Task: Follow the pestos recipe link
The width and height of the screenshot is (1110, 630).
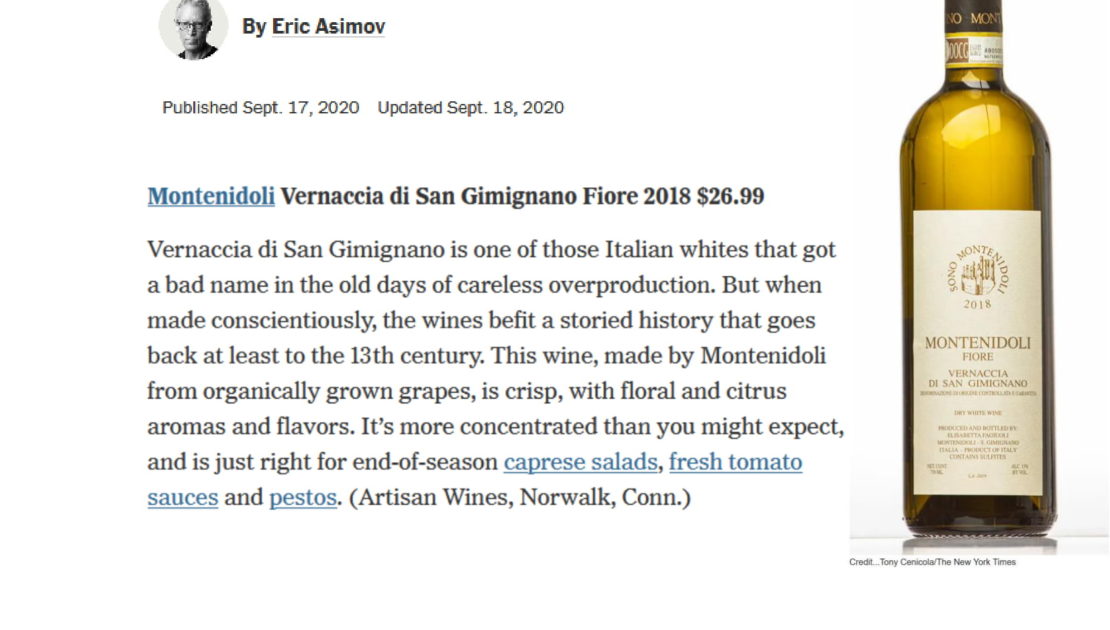Action: coord(303,498)
